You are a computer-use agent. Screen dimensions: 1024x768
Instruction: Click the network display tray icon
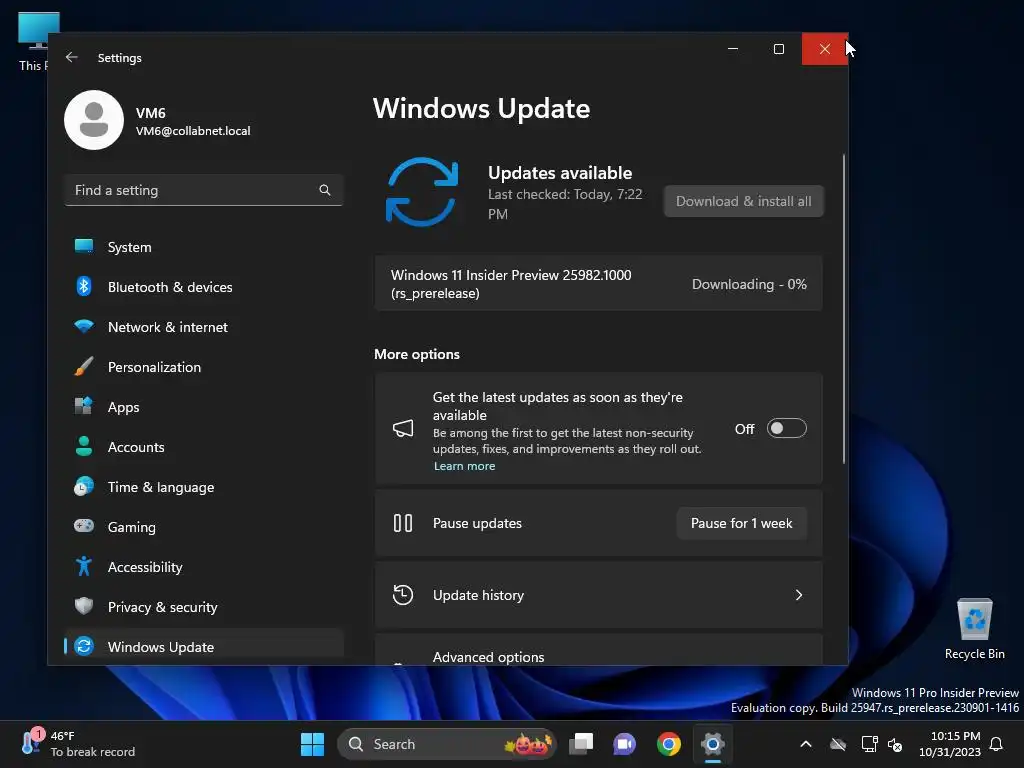click(869, 744)
